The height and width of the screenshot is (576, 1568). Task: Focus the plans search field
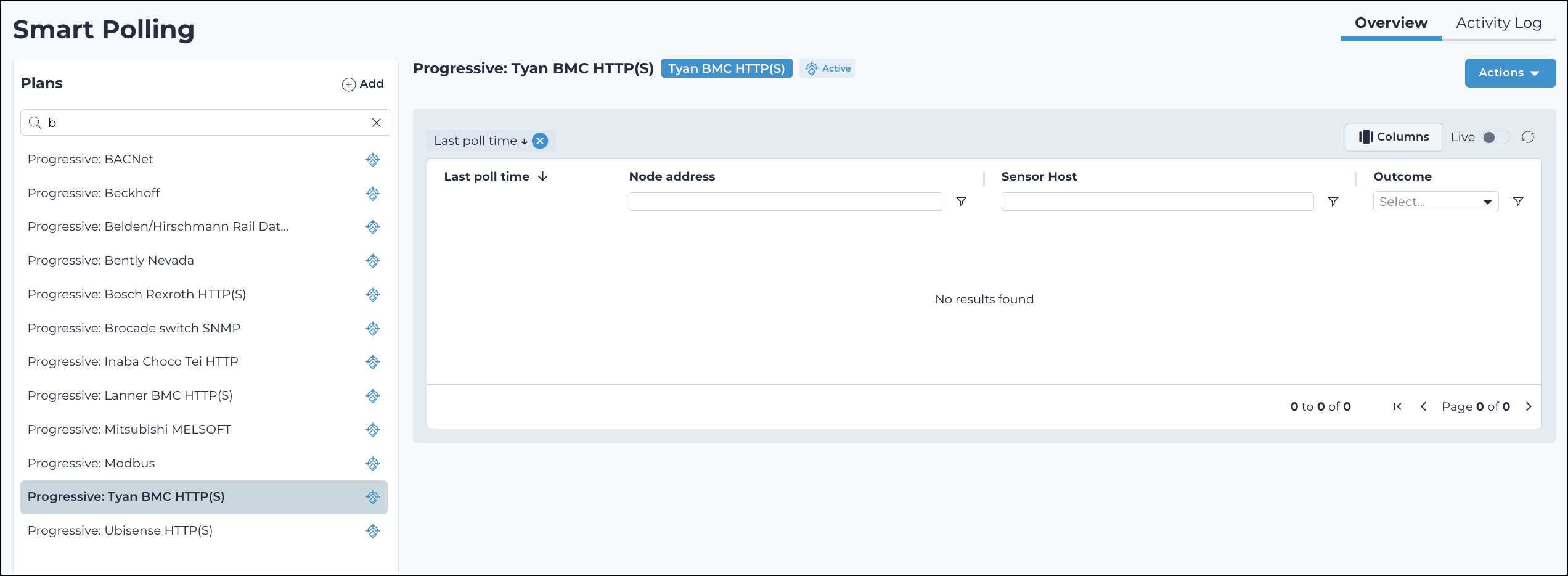(x=206, y=123)
